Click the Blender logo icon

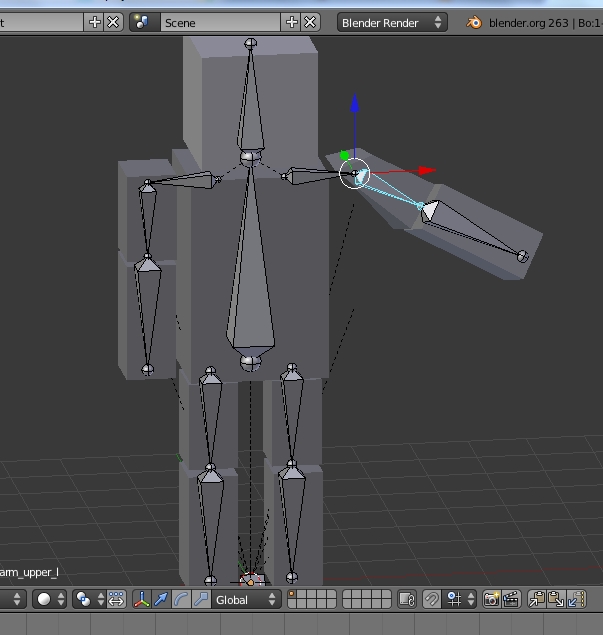[x=473, y=22]
